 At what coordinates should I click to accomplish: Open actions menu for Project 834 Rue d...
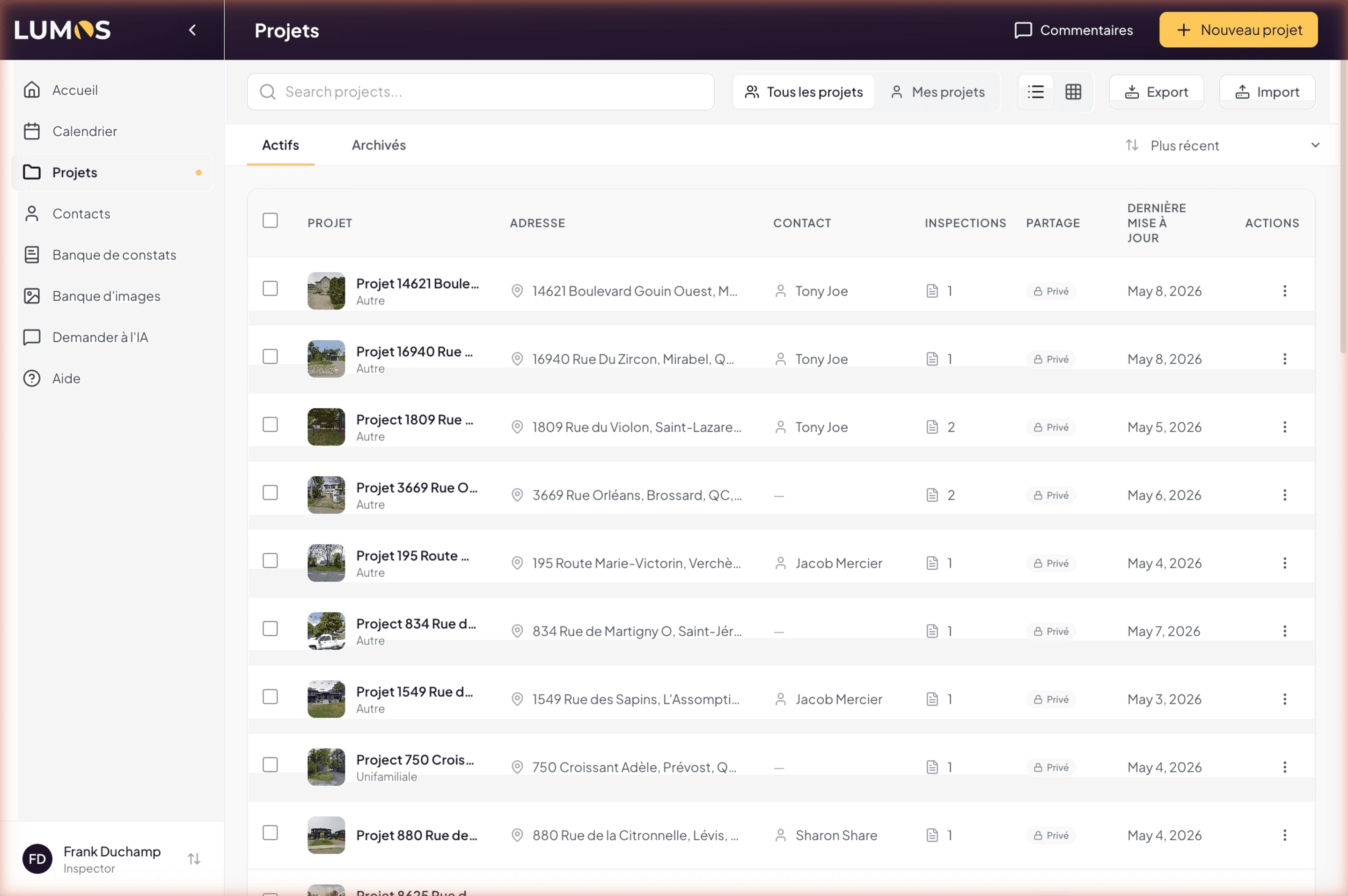(1284, 631)
